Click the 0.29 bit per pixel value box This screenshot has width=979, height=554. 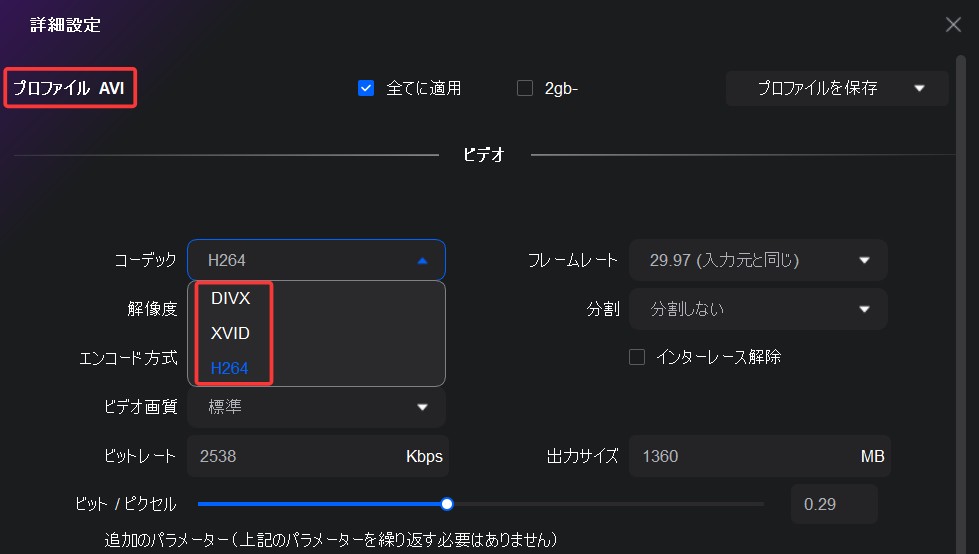click(x=833, y=504)
